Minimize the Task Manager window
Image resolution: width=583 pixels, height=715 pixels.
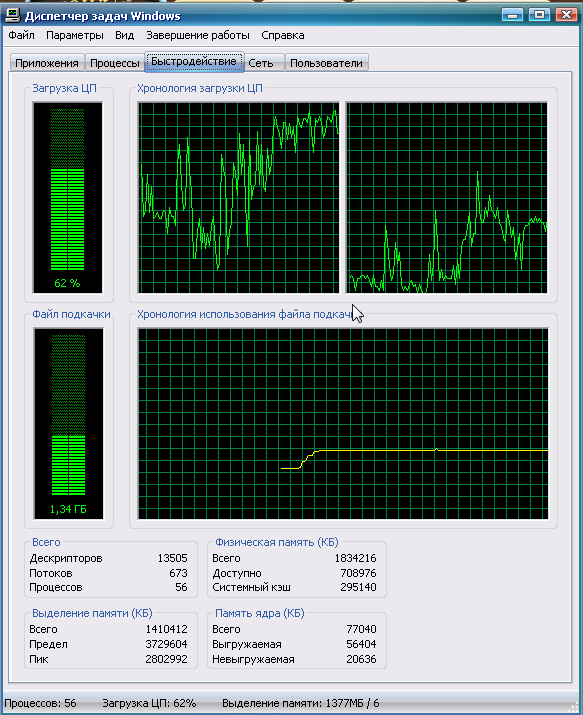point(512,15)
